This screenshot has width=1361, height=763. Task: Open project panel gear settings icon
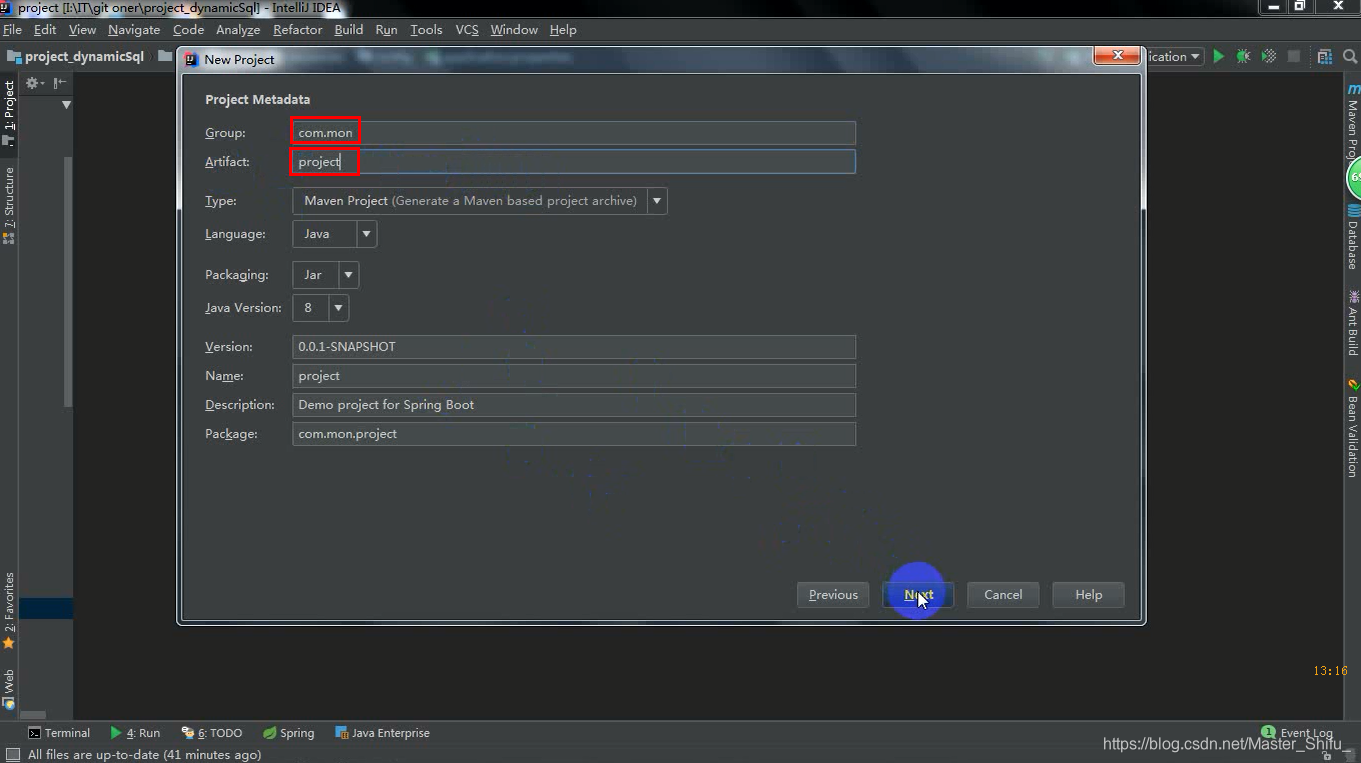coord(35,83)
